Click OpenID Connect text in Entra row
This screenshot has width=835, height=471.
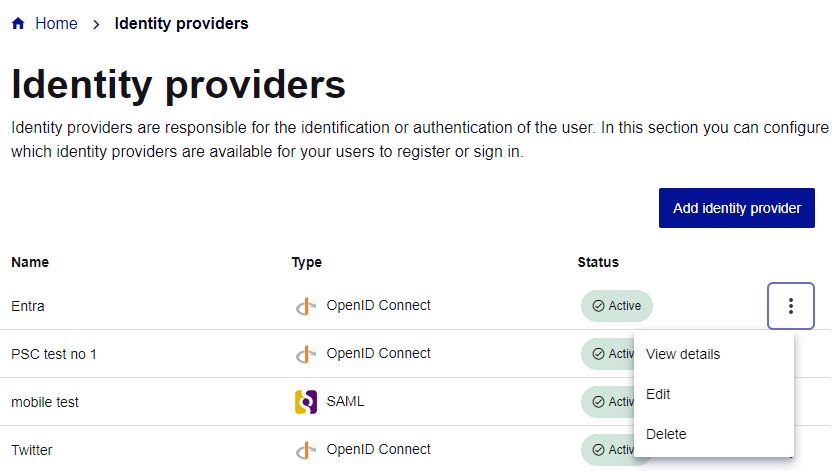pyautogui.click(x=378, y=305)
